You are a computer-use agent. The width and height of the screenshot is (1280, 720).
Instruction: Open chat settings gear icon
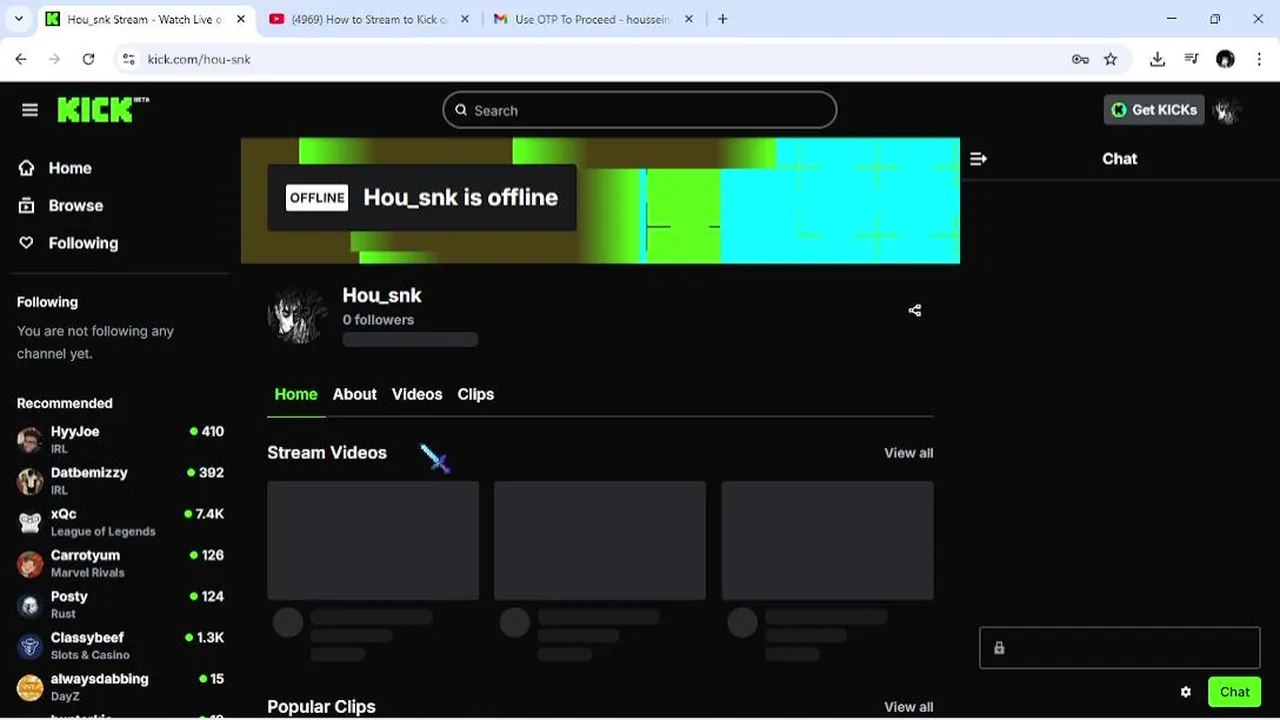[1186, 692]
